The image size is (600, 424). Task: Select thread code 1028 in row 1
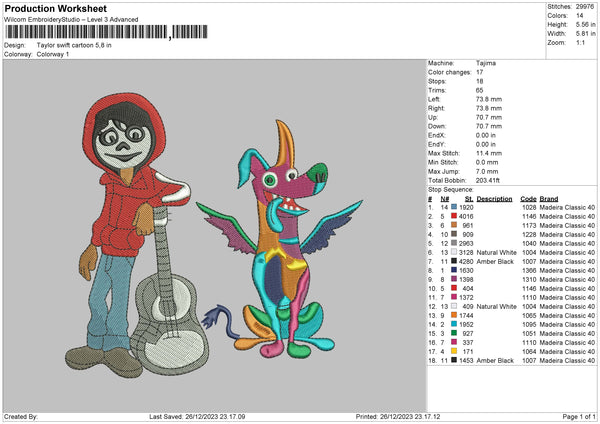529,207
